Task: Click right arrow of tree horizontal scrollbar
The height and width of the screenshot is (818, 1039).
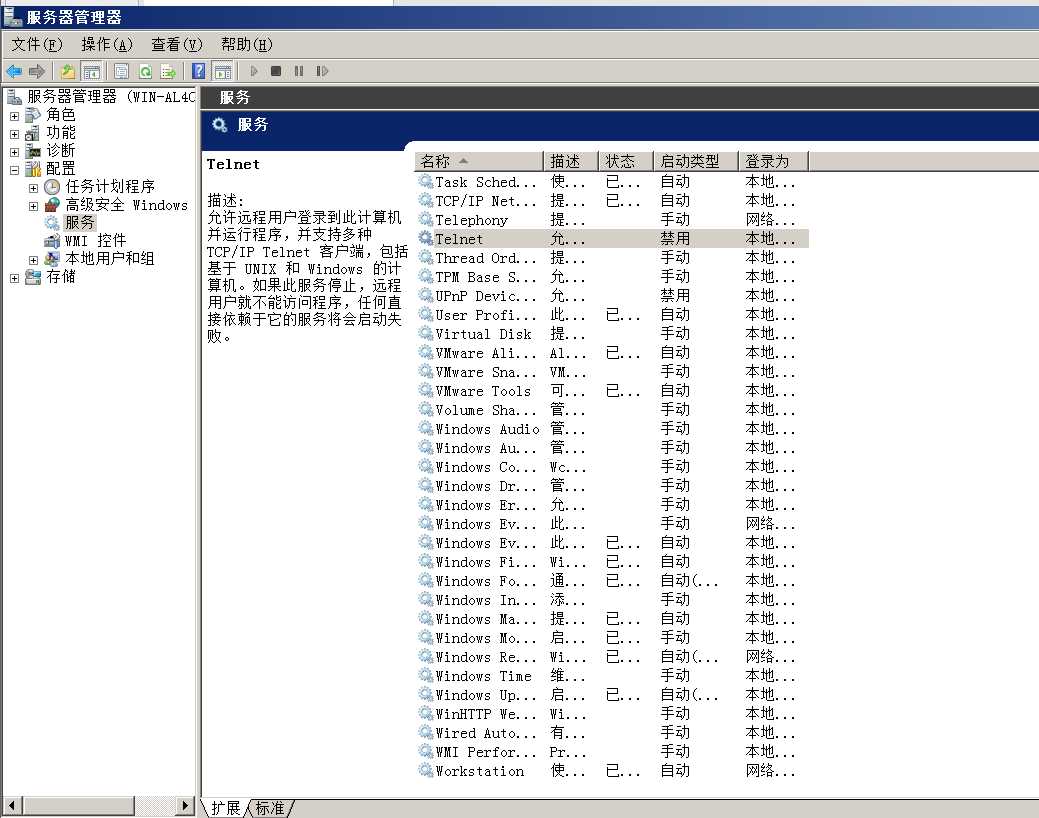Action: point(185,805)
